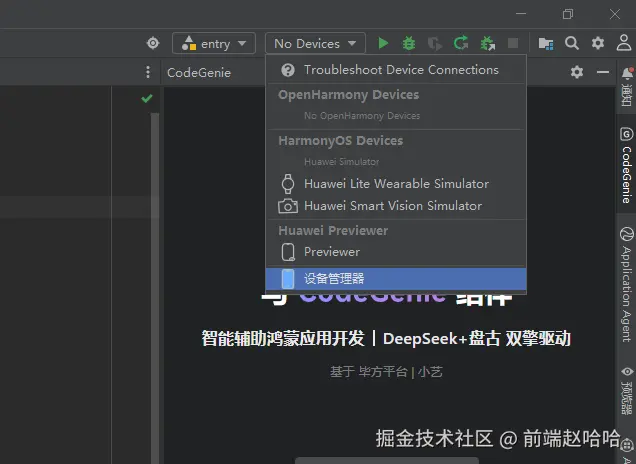Click the CodeGenie panel title
This screenshot has width=636, height=464.
(199, 73)
